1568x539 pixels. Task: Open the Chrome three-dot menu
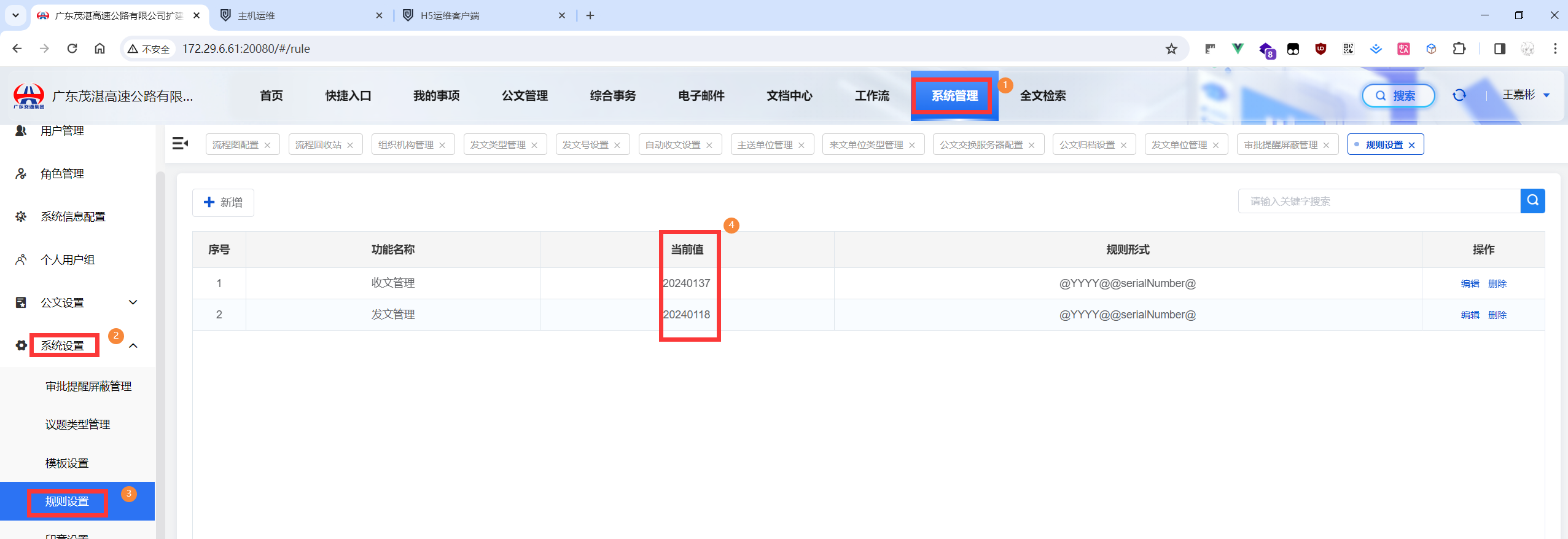point(1555,49)
